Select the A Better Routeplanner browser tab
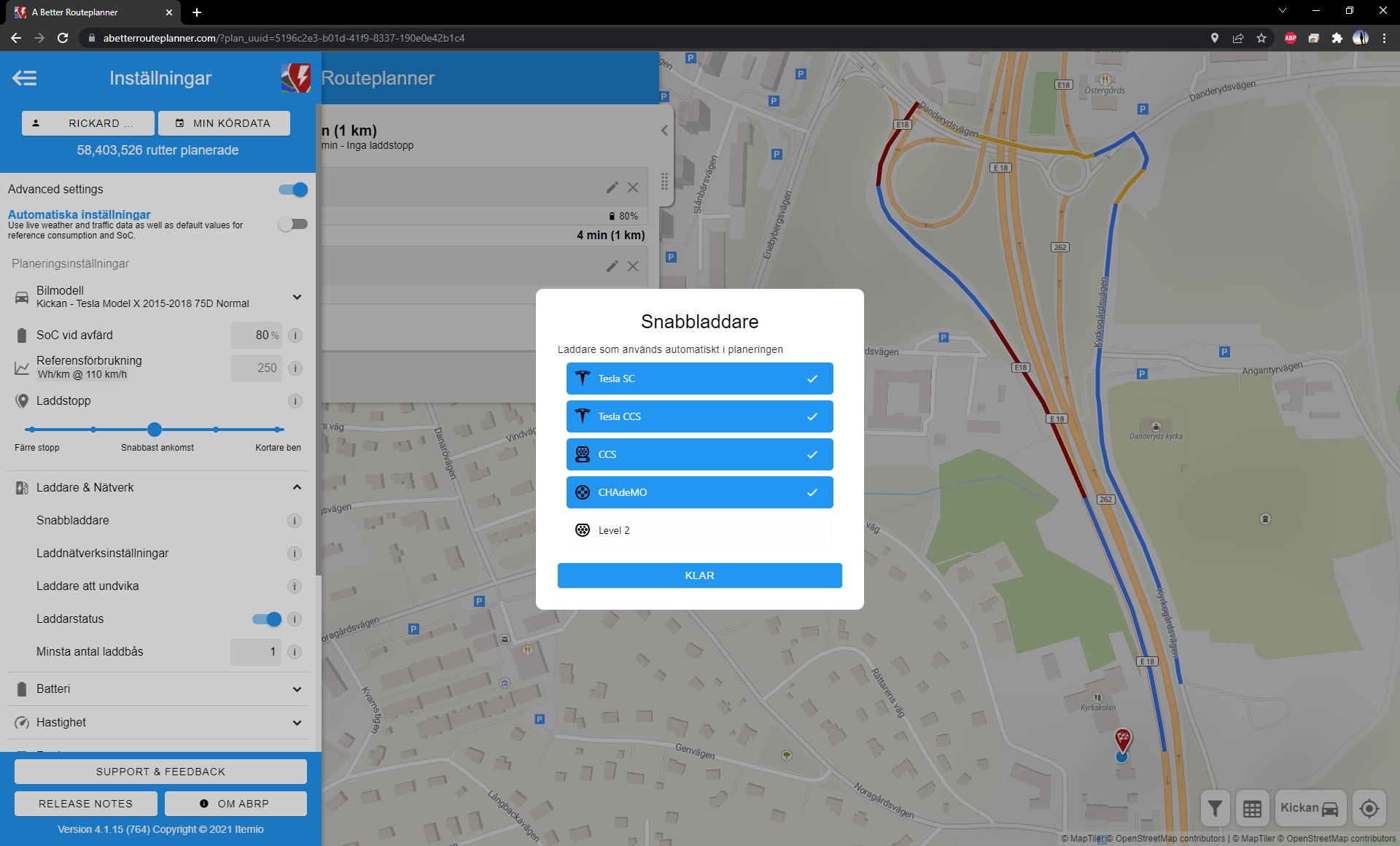The height and width of the screenshot is (846, 1400). [93, 12]
